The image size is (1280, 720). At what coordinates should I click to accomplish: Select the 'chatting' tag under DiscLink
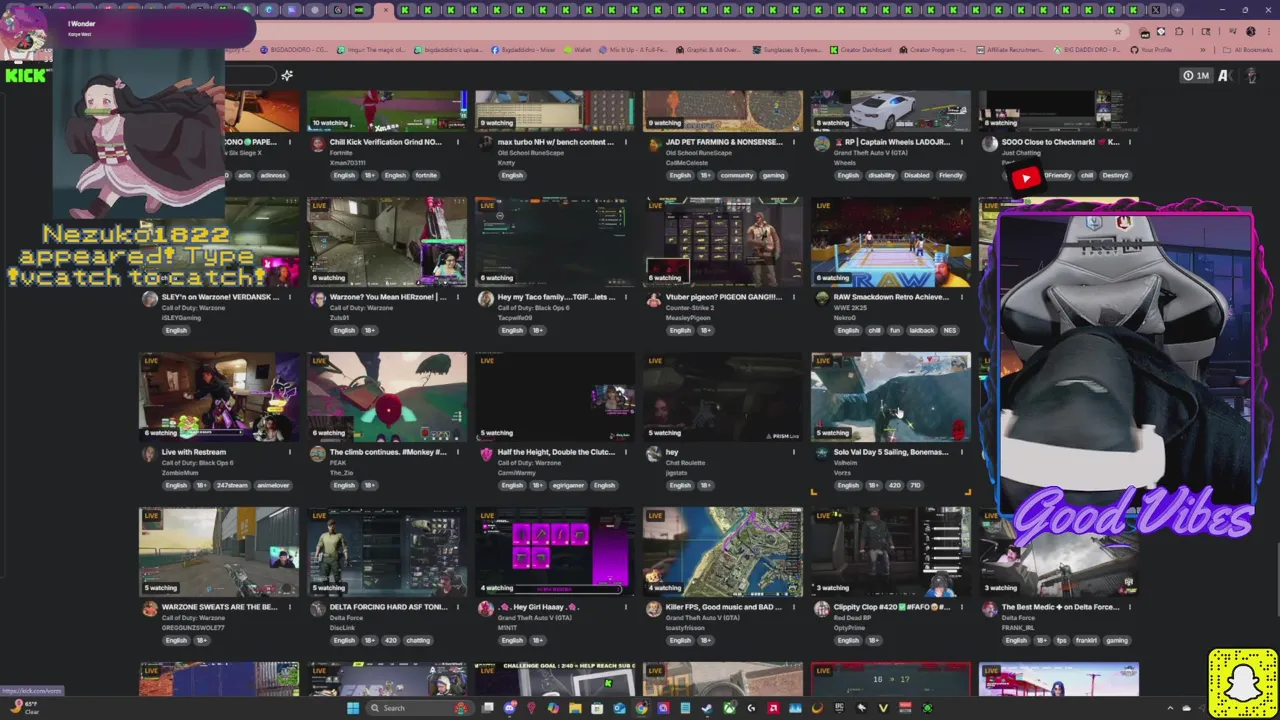click(x=418, y=640)
